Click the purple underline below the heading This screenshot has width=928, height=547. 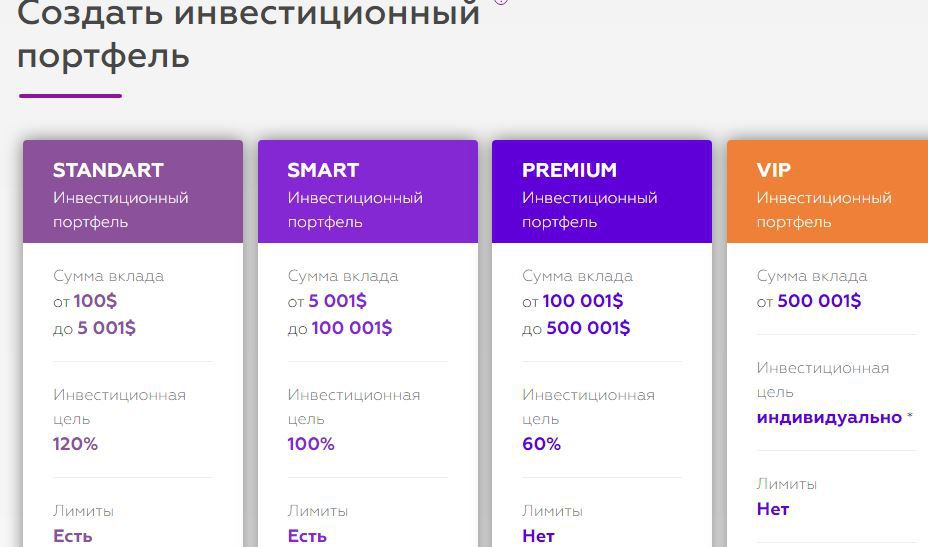coord(70,95)
